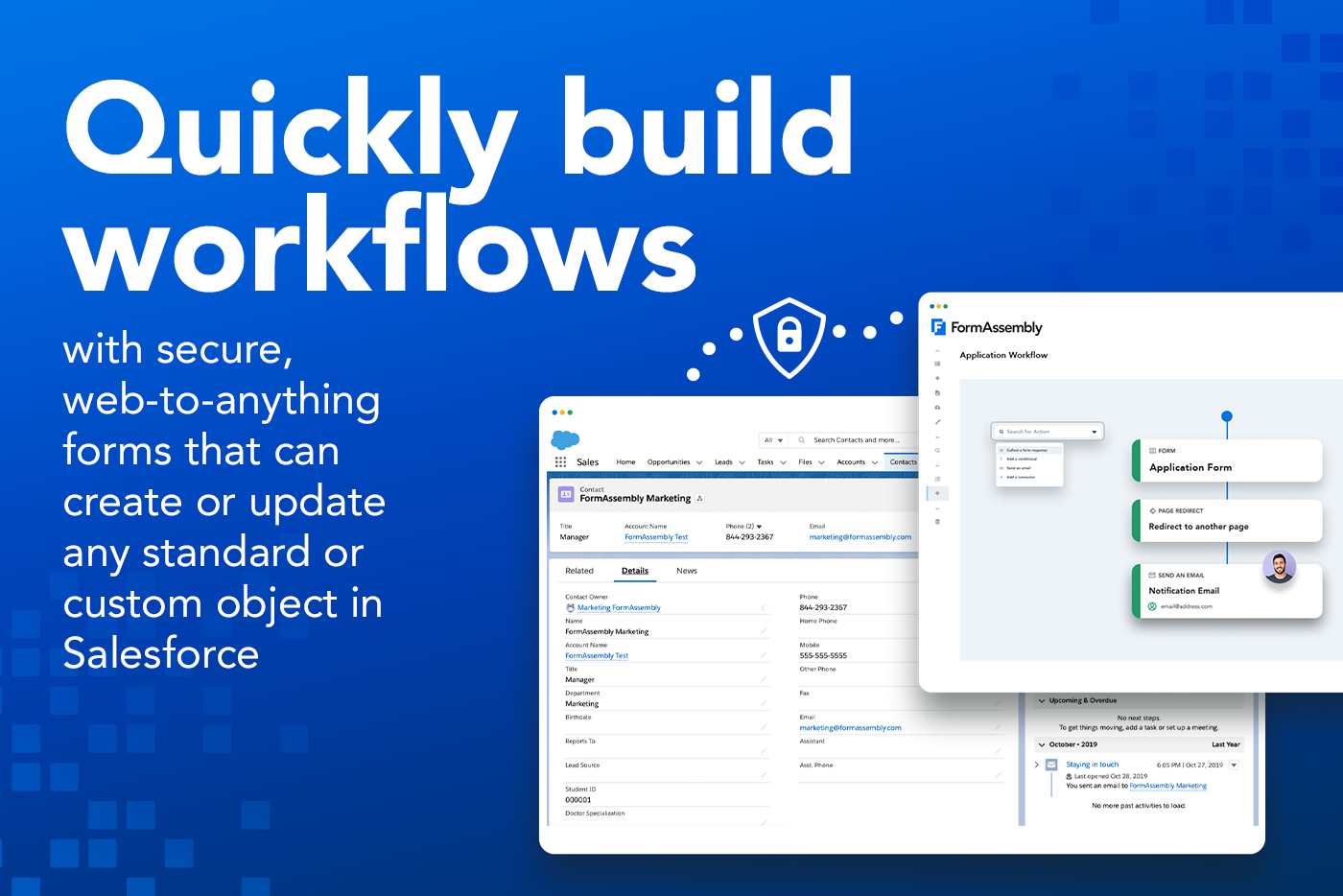
Task: Open FormAssembly Test link under Account Name in Details
Action: (x=597, y=656)
